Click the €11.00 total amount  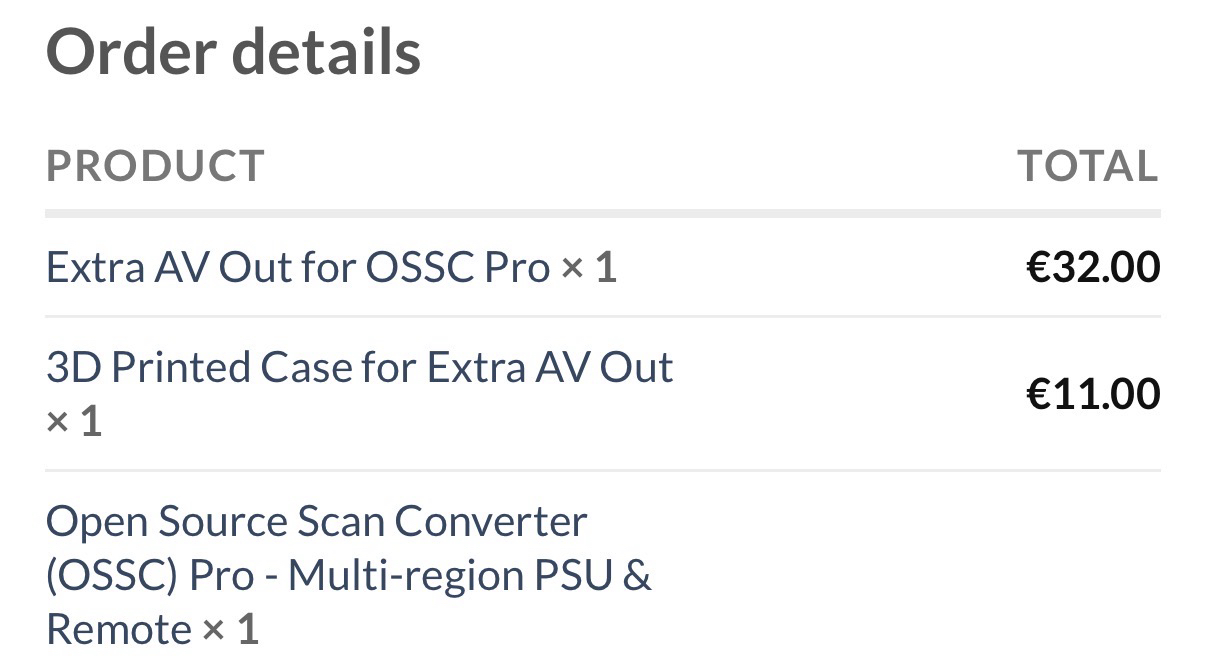pyautogui.click(x=1093, y=393)
